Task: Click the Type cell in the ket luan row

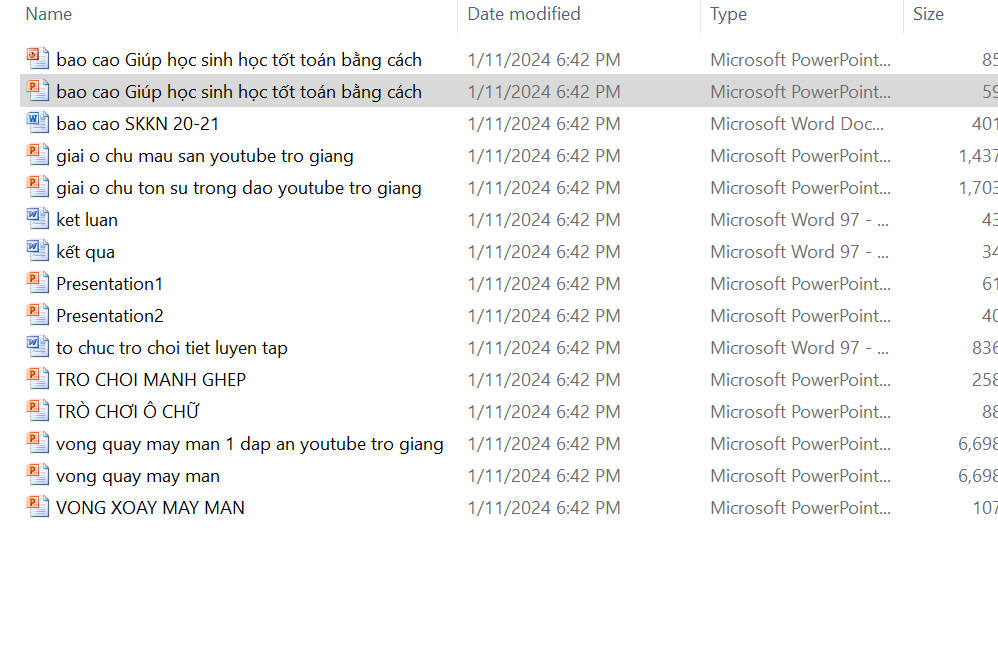Action: click(x=799, y=220)
